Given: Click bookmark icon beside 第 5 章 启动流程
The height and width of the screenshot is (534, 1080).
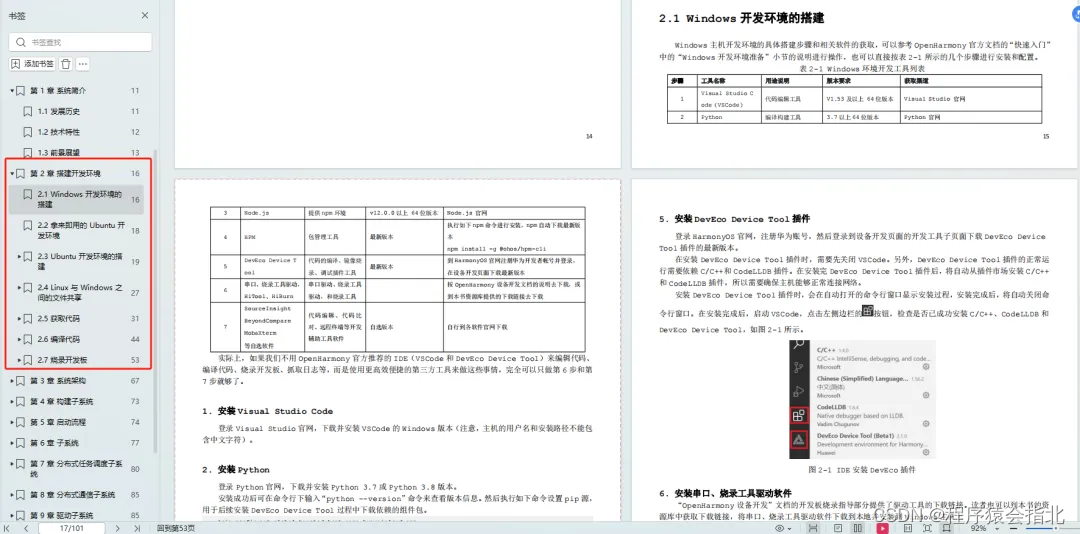Looking at the screenshot, I should 21,422.
